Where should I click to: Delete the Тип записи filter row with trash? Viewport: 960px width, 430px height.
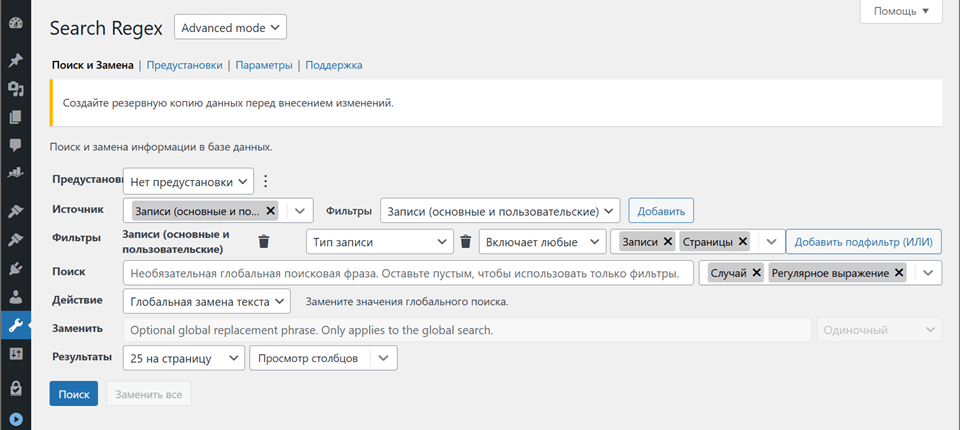click(x=466, y=242)
